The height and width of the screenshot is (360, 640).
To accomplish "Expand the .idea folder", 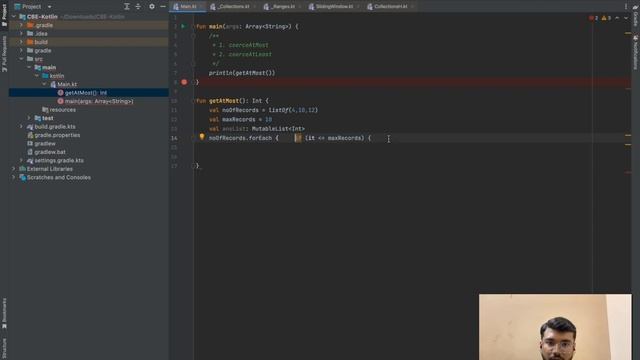I will point(22,33).
